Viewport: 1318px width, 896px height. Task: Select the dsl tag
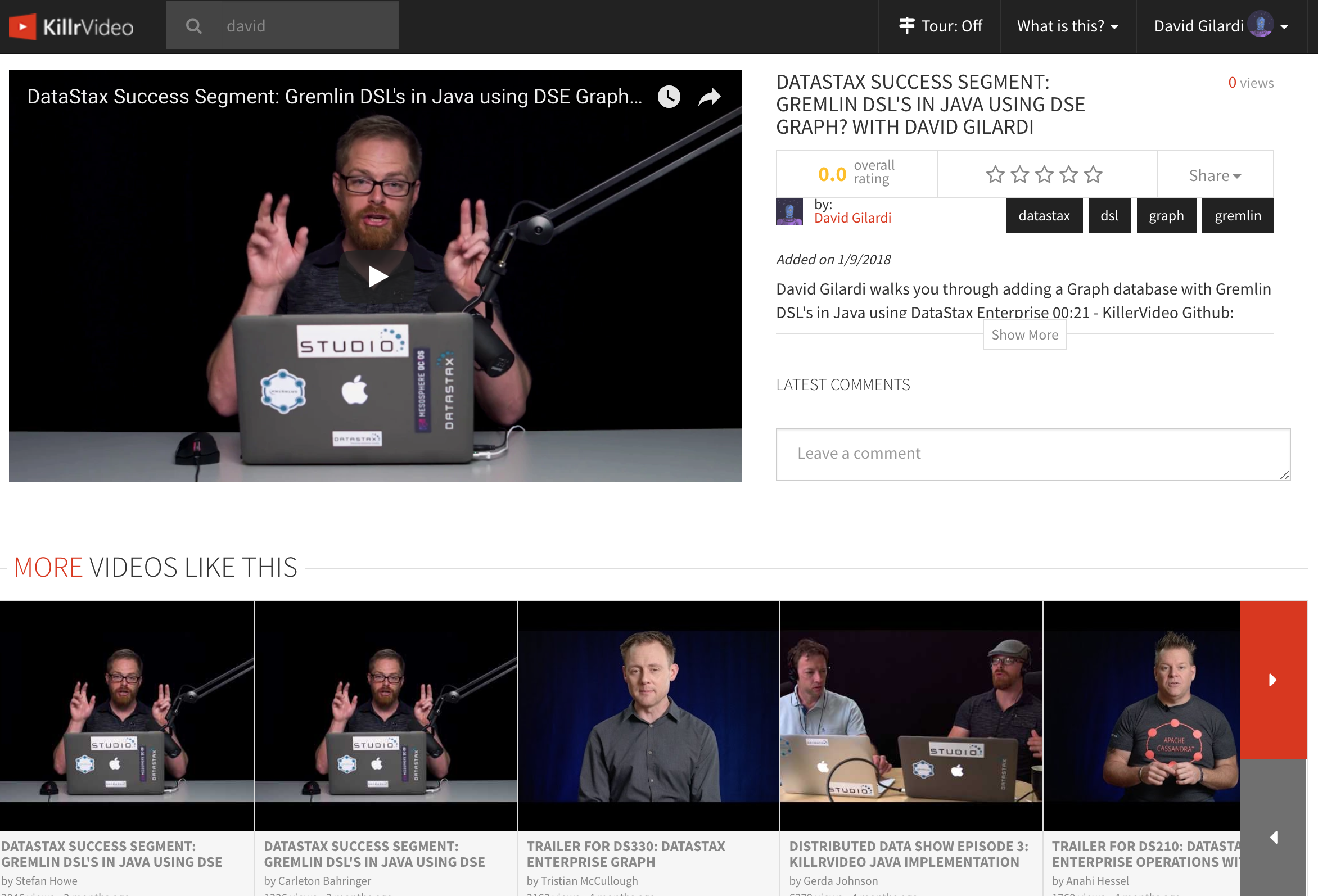pos(1109,215)
